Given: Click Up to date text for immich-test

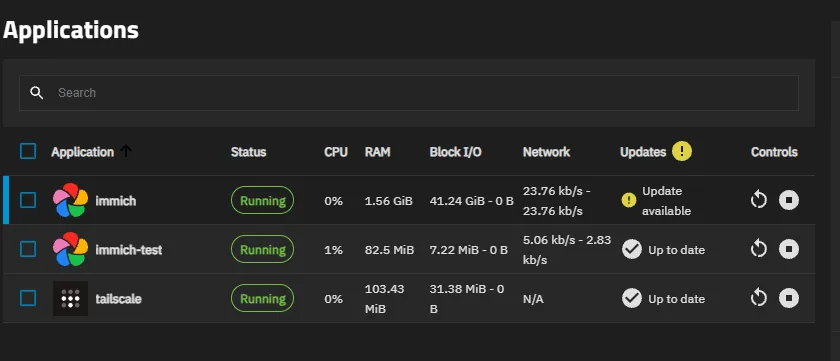Looking at the screenshot, I should 677,250.
